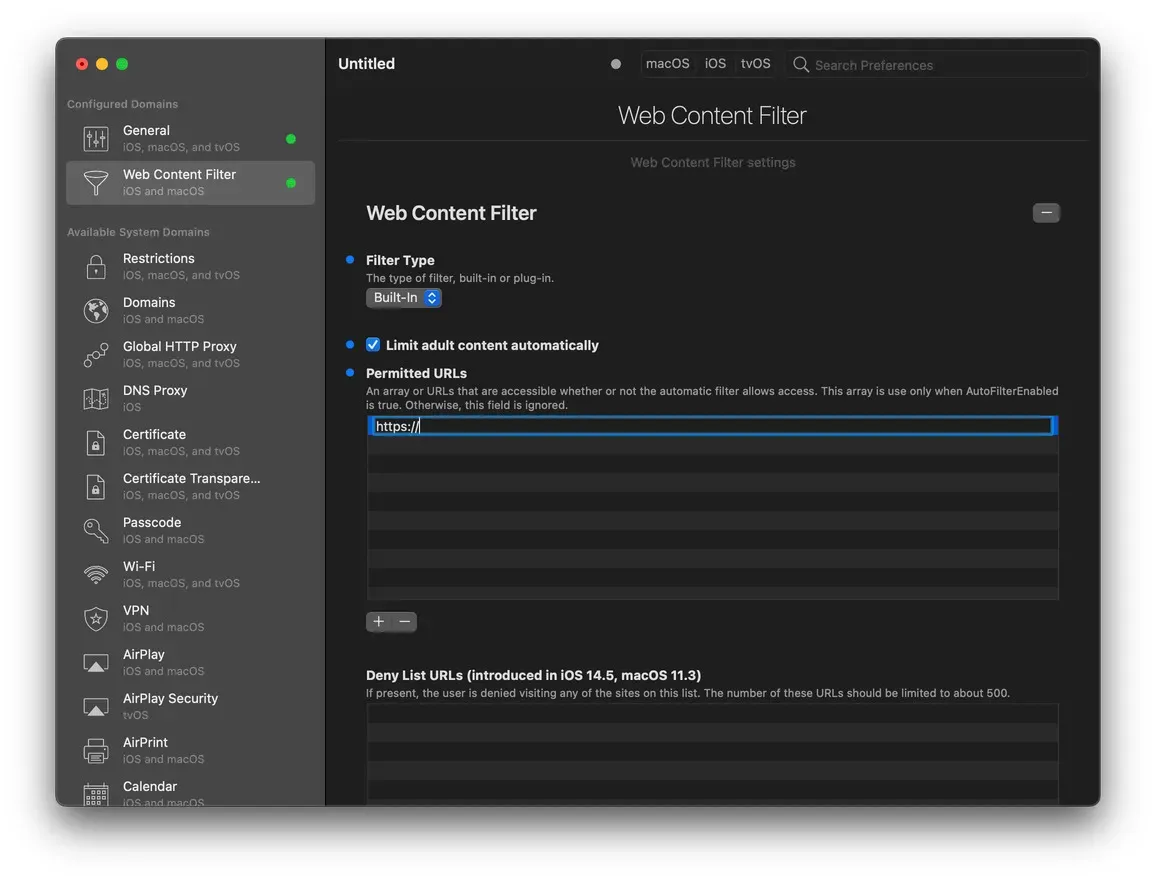Add a new Permitted URL with plus button
1156x880 pixels.
coord(378,621)
